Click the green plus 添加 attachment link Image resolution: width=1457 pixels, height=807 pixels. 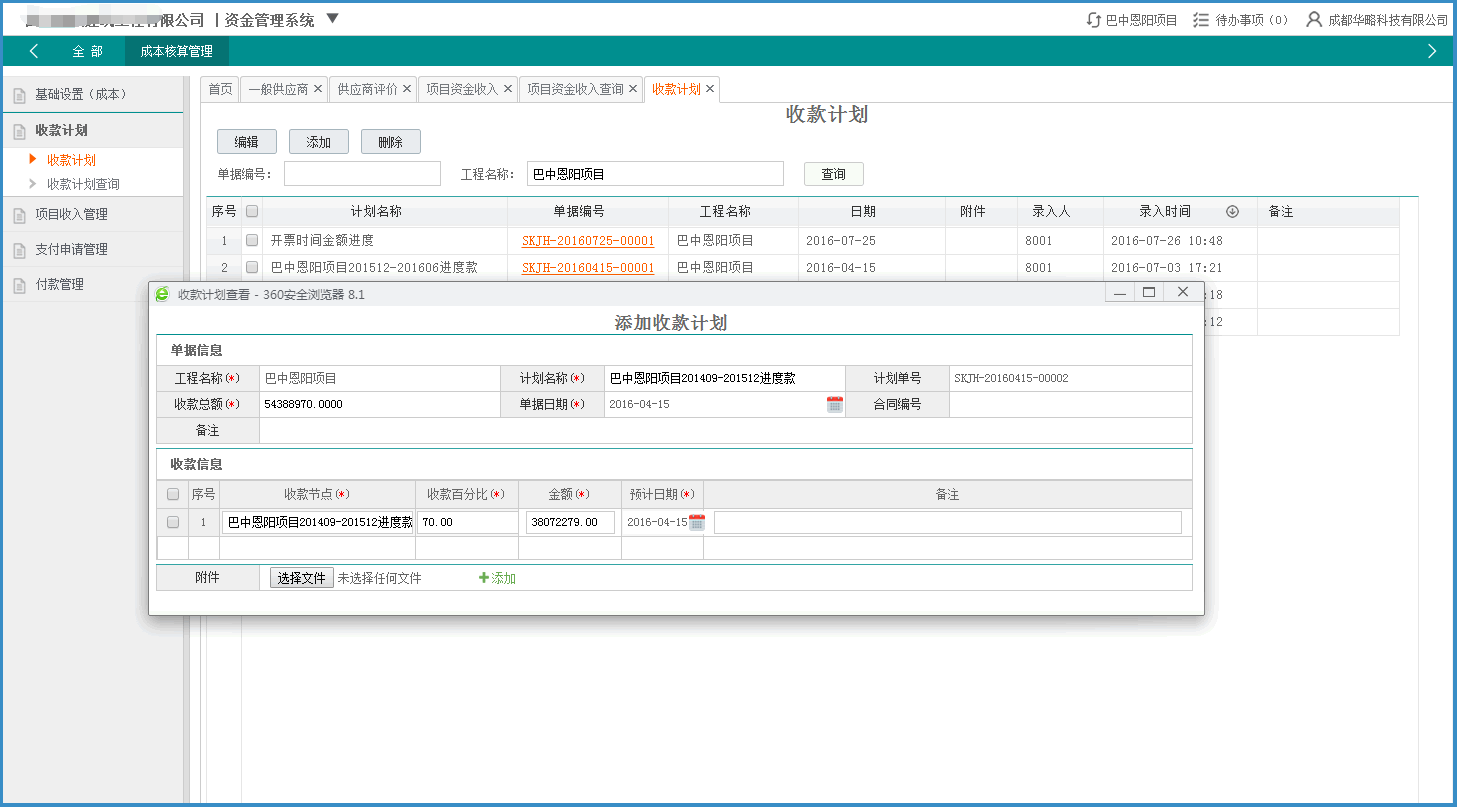[497, 578]
